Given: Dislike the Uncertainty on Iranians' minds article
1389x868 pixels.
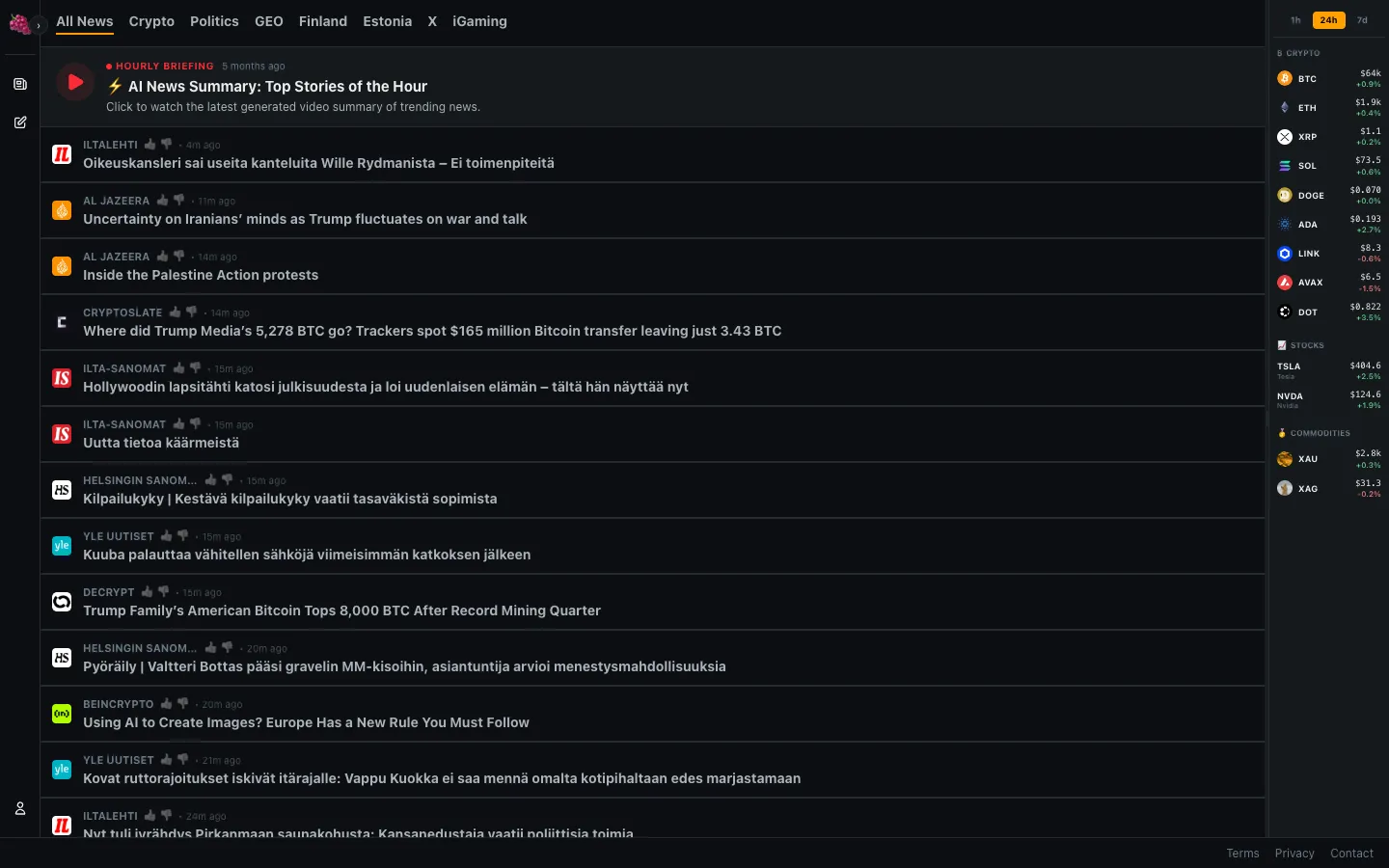Looking at the screenshot, I should coord(178,200).
